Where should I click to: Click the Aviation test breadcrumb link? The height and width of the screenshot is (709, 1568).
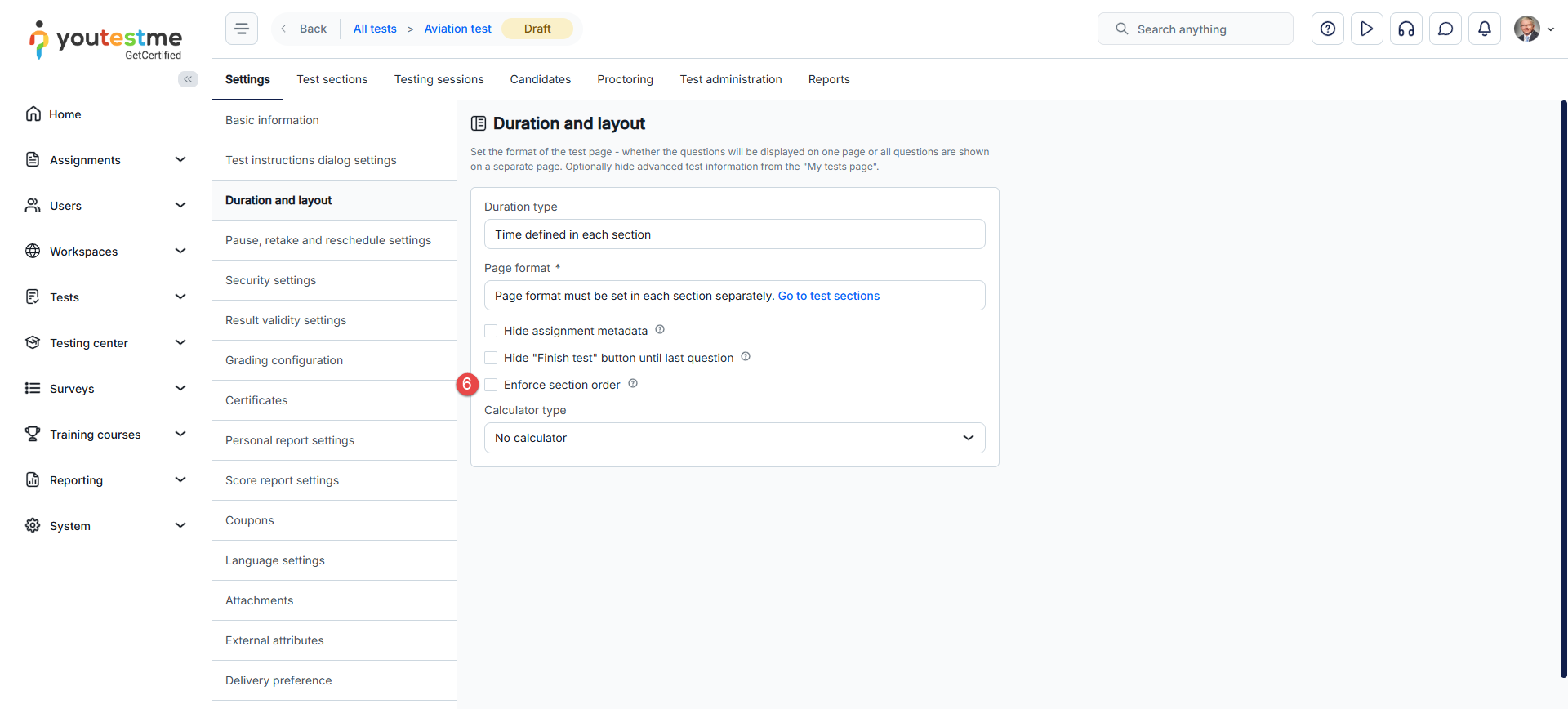click(x=457, y=29)
